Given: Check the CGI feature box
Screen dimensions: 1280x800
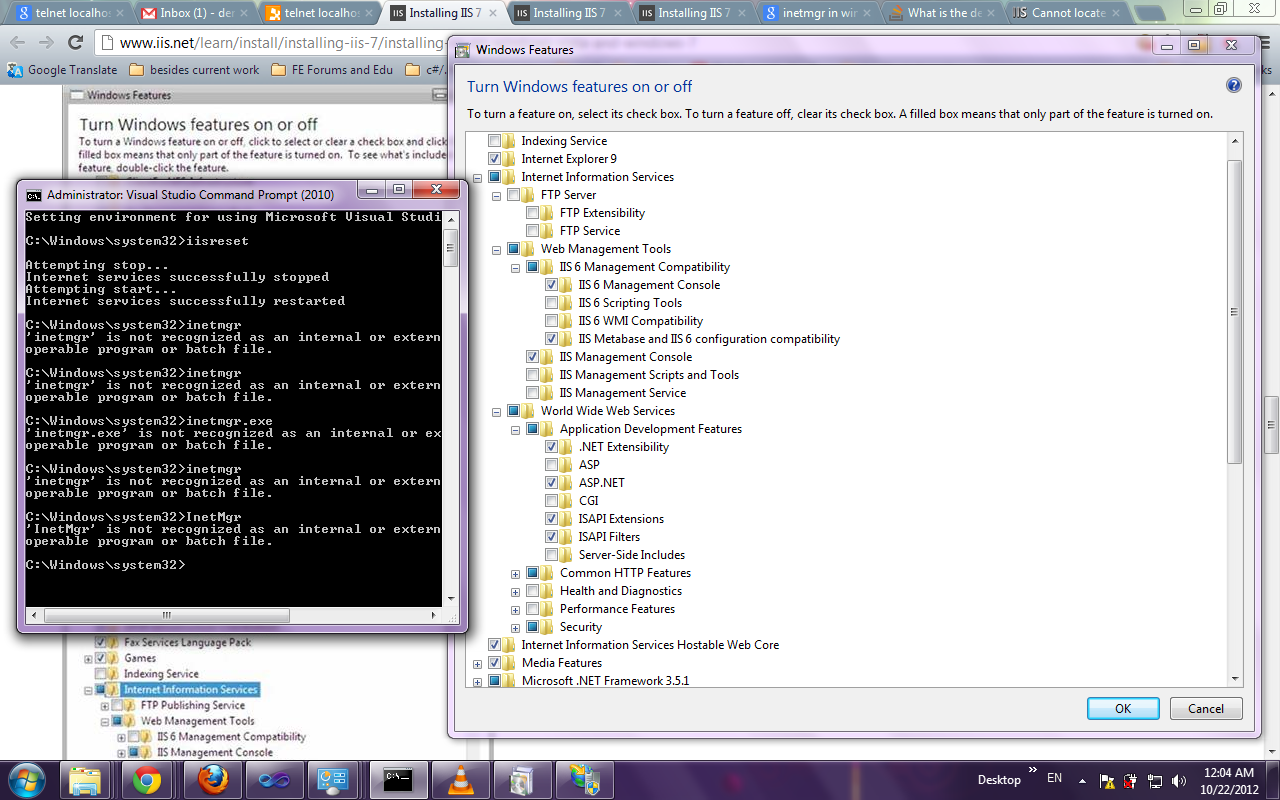Looking at the screenshot, I should pos(552,501).
